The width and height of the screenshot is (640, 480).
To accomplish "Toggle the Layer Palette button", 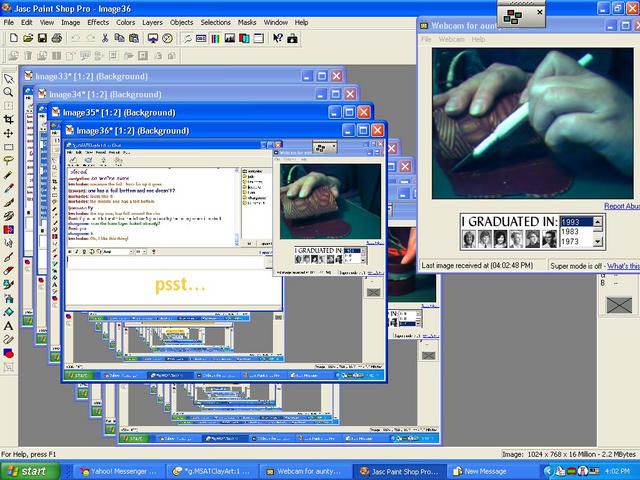I will [244, 38].
